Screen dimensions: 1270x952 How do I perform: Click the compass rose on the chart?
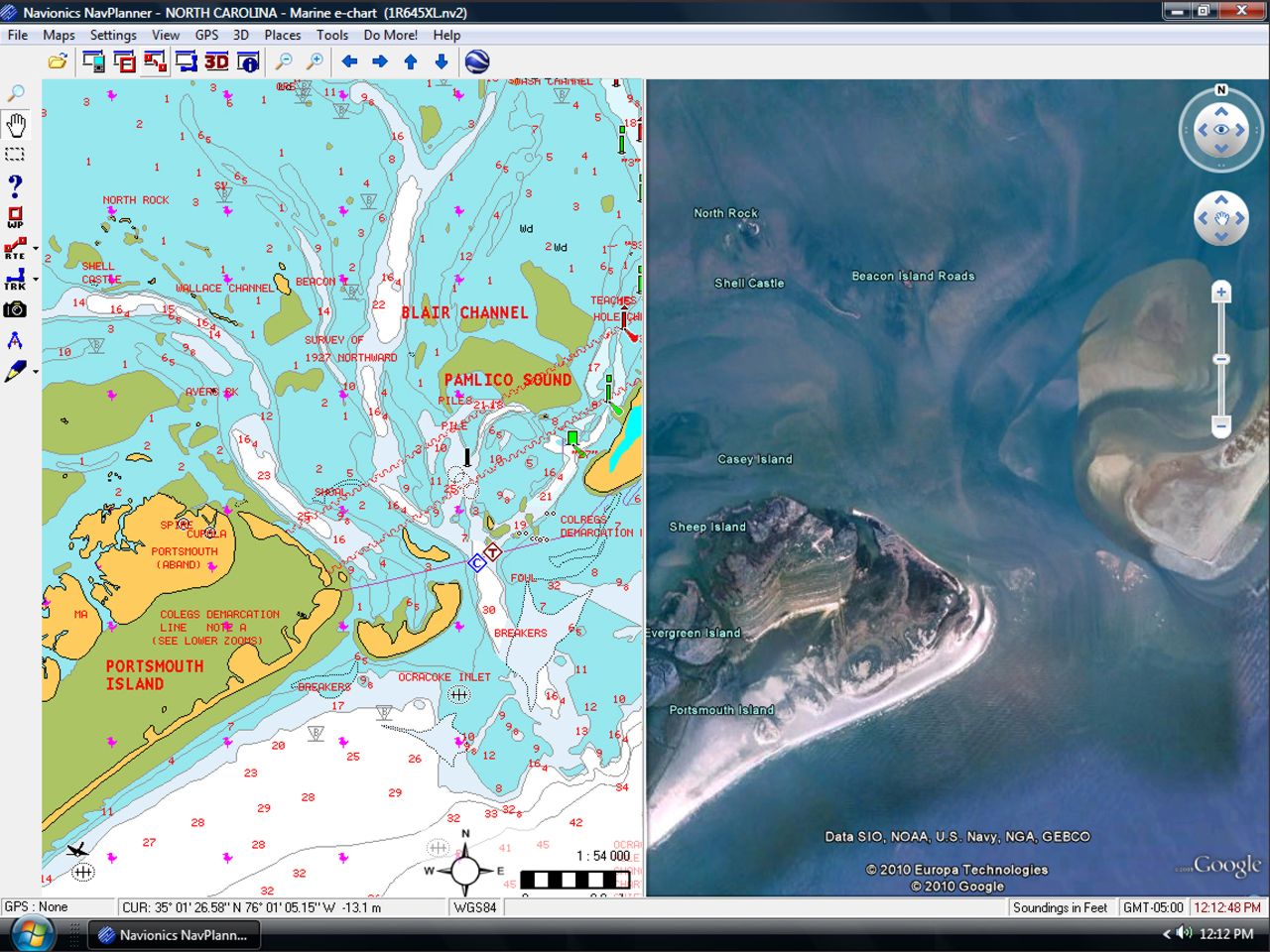point(465,871)
